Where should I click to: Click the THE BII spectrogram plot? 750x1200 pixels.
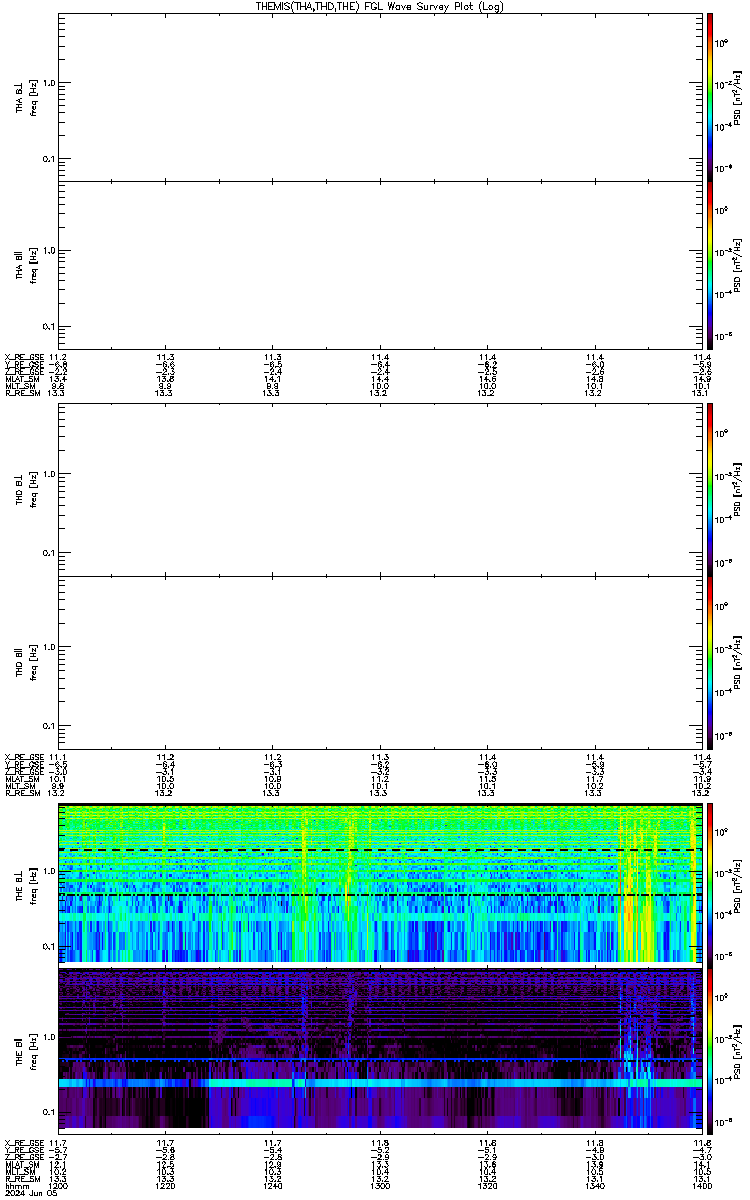coord(378,1050)
